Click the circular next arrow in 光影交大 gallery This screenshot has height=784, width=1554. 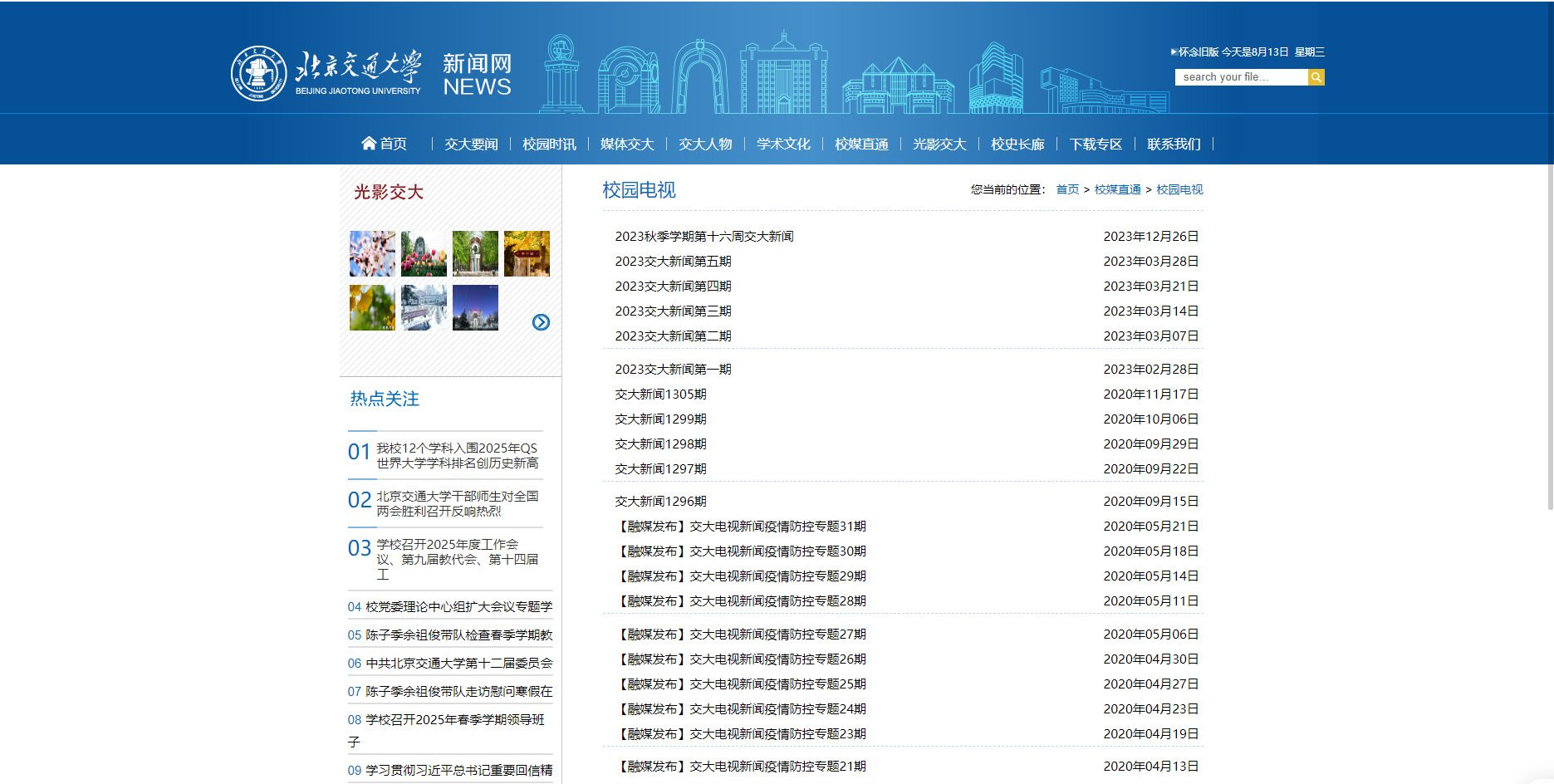click(x=541, y=322)
